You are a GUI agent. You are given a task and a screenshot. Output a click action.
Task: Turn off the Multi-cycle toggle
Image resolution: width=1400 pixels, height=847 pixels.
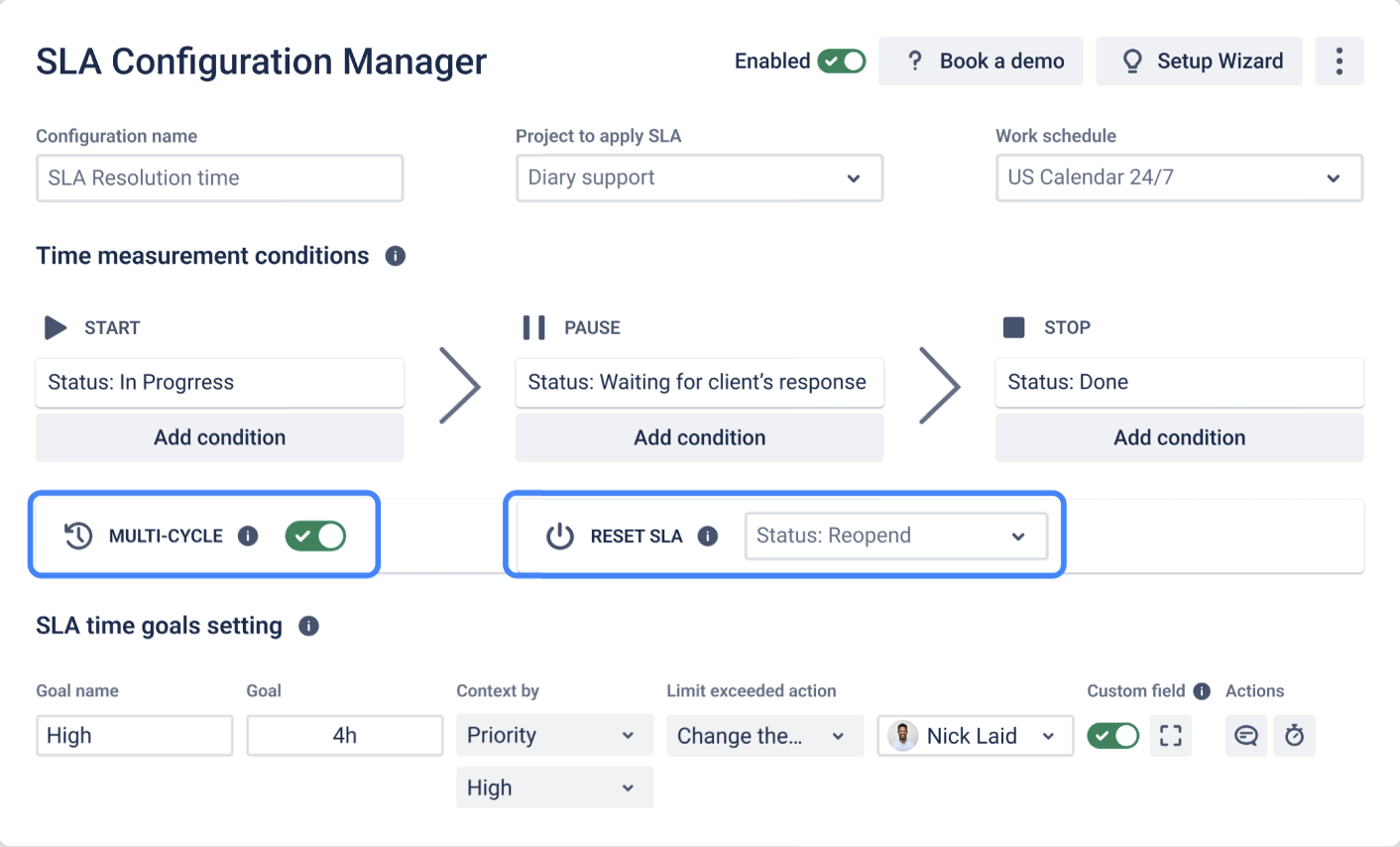click(315, 536)
